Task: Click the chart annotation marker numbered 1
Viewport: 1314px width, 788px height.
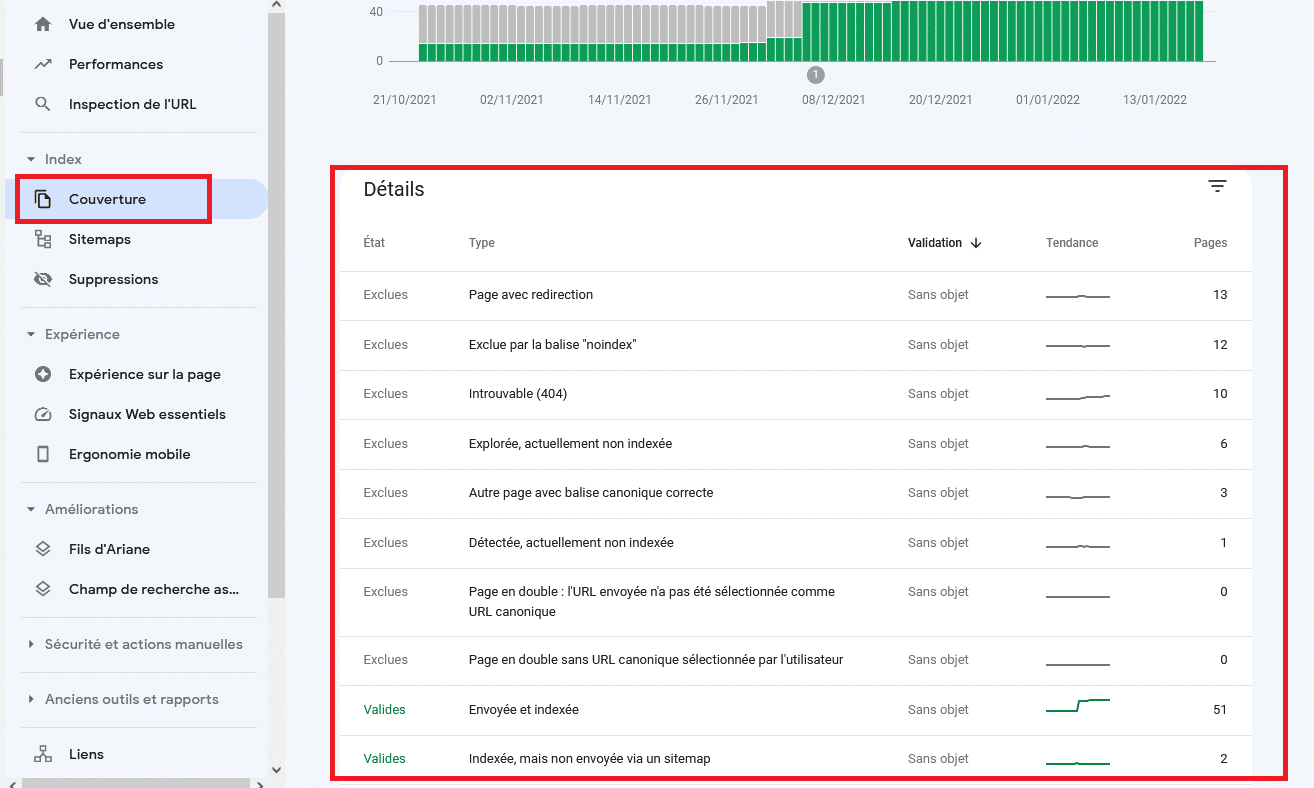Action: pos(815,75)
